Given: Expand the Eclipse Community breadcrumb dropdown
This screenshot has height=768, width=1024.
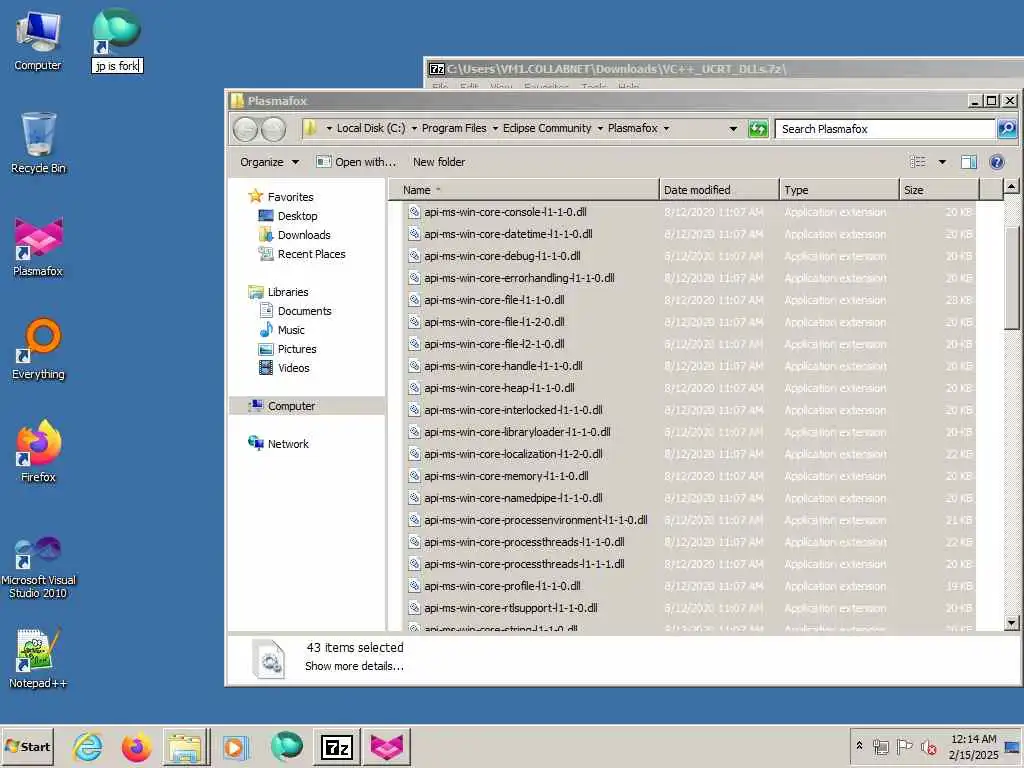Looking at the screenshot, I should tap(600, 129).
